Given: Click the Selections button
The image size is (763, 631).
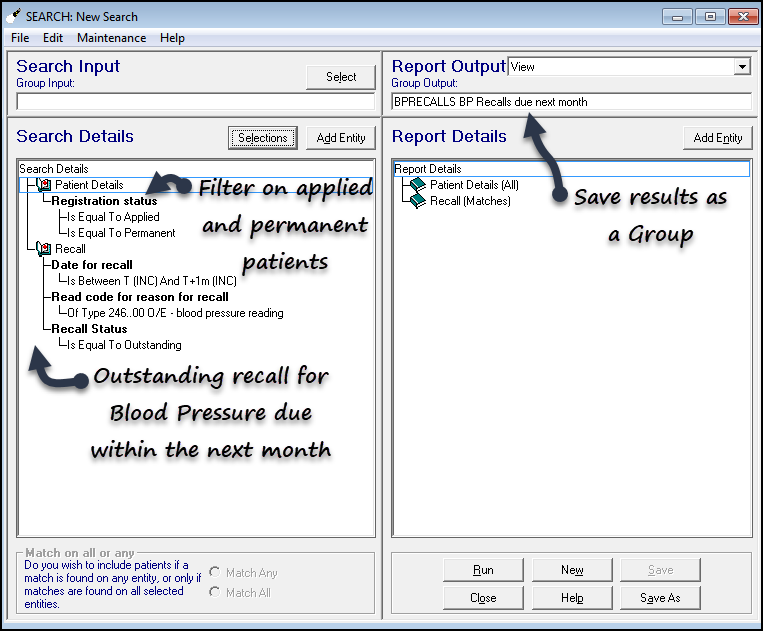Looking at the screenshot, I should (x=262, y=138).
